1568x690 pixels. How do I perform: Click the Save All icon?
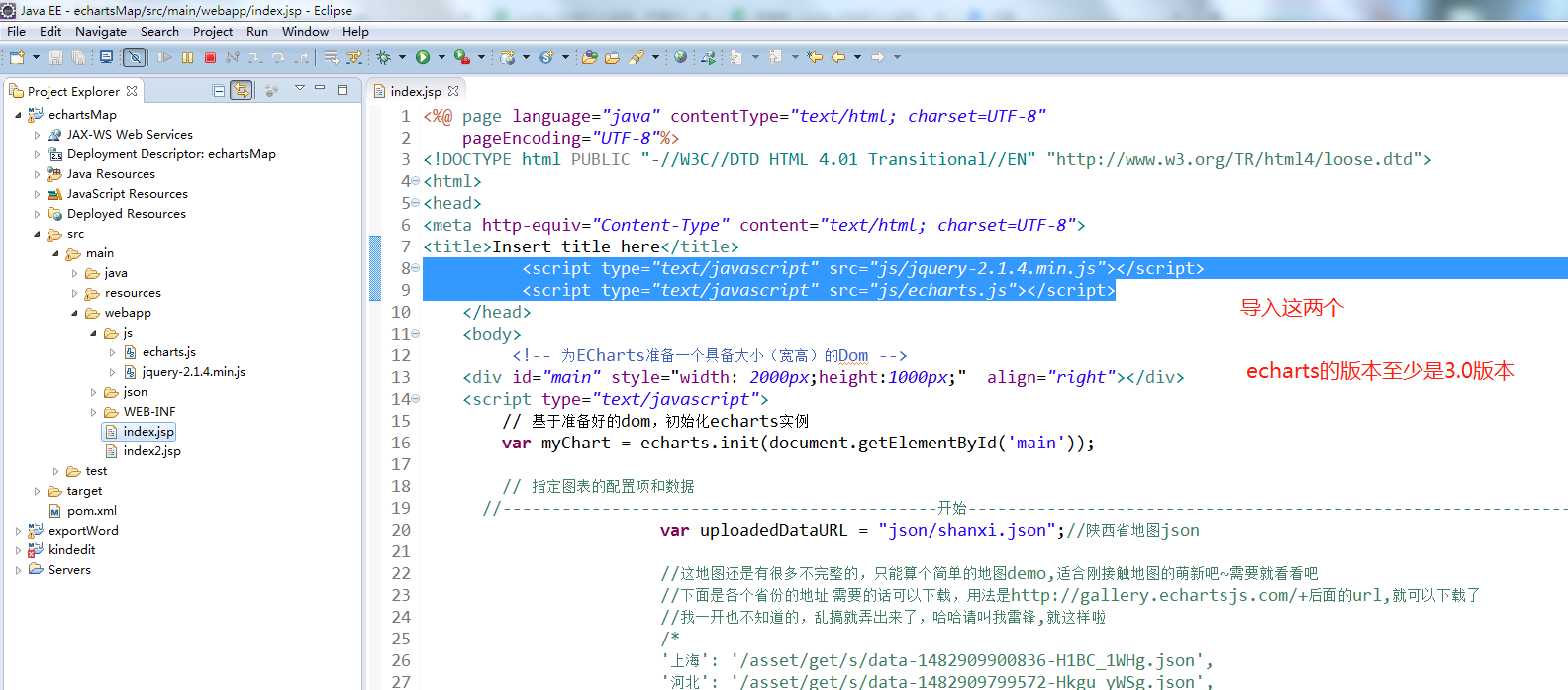click(x=78, y=57)
